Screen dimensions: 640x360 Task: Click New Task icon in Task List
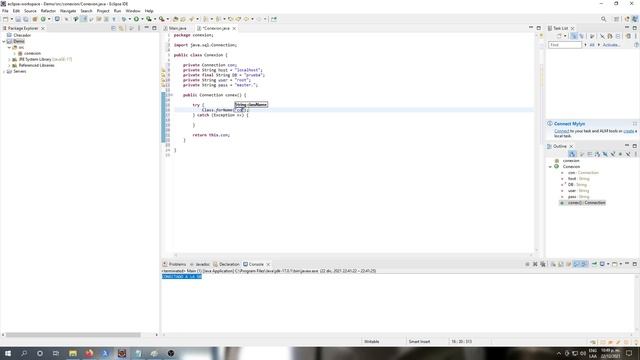tap(560, 36)
